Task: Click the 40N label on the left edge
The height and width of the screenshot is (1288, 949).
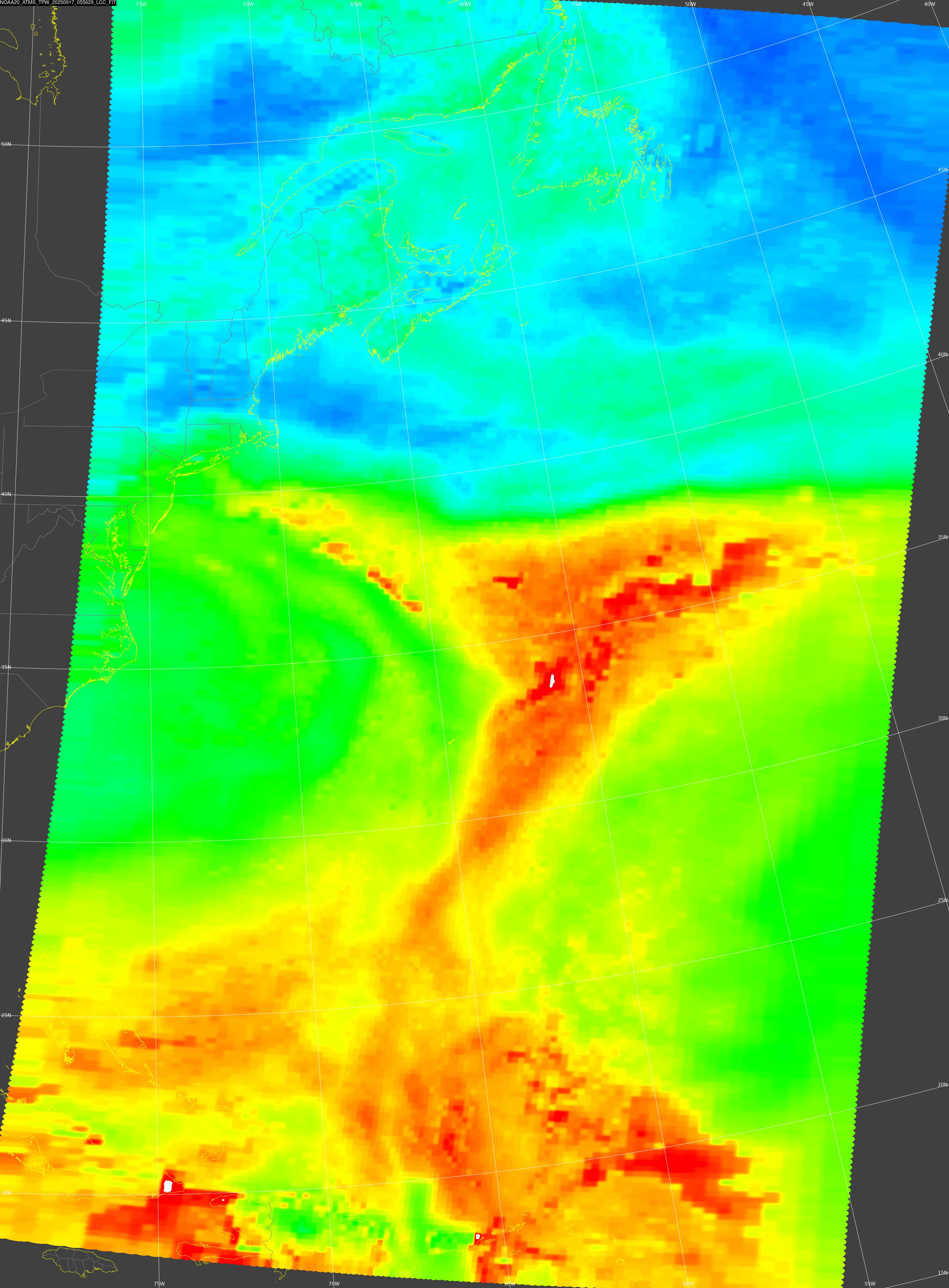Action: pyautogui.click(x=6, y=494)
